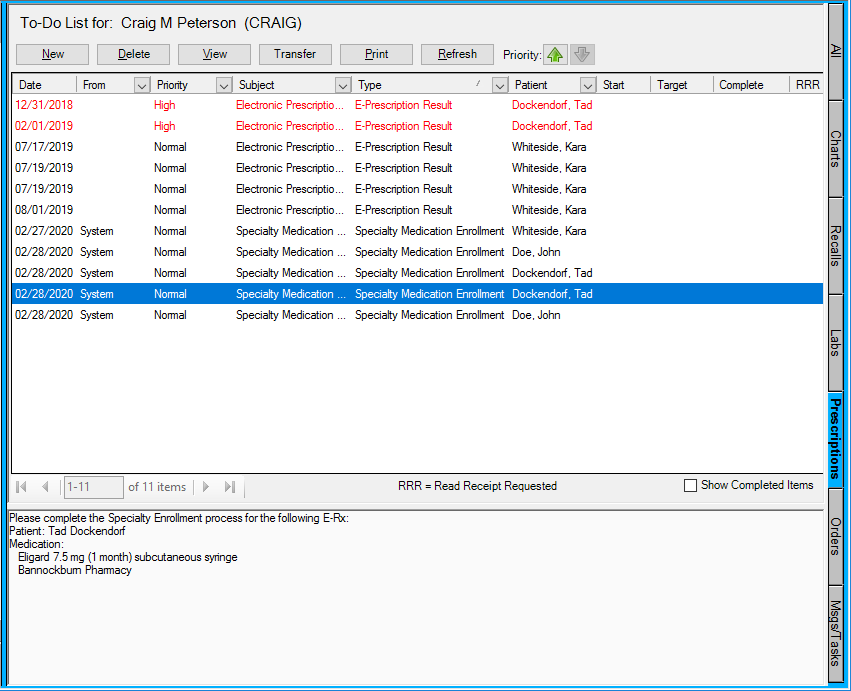Click the page range input field
The image size is (851, 691).
[93, 487]
